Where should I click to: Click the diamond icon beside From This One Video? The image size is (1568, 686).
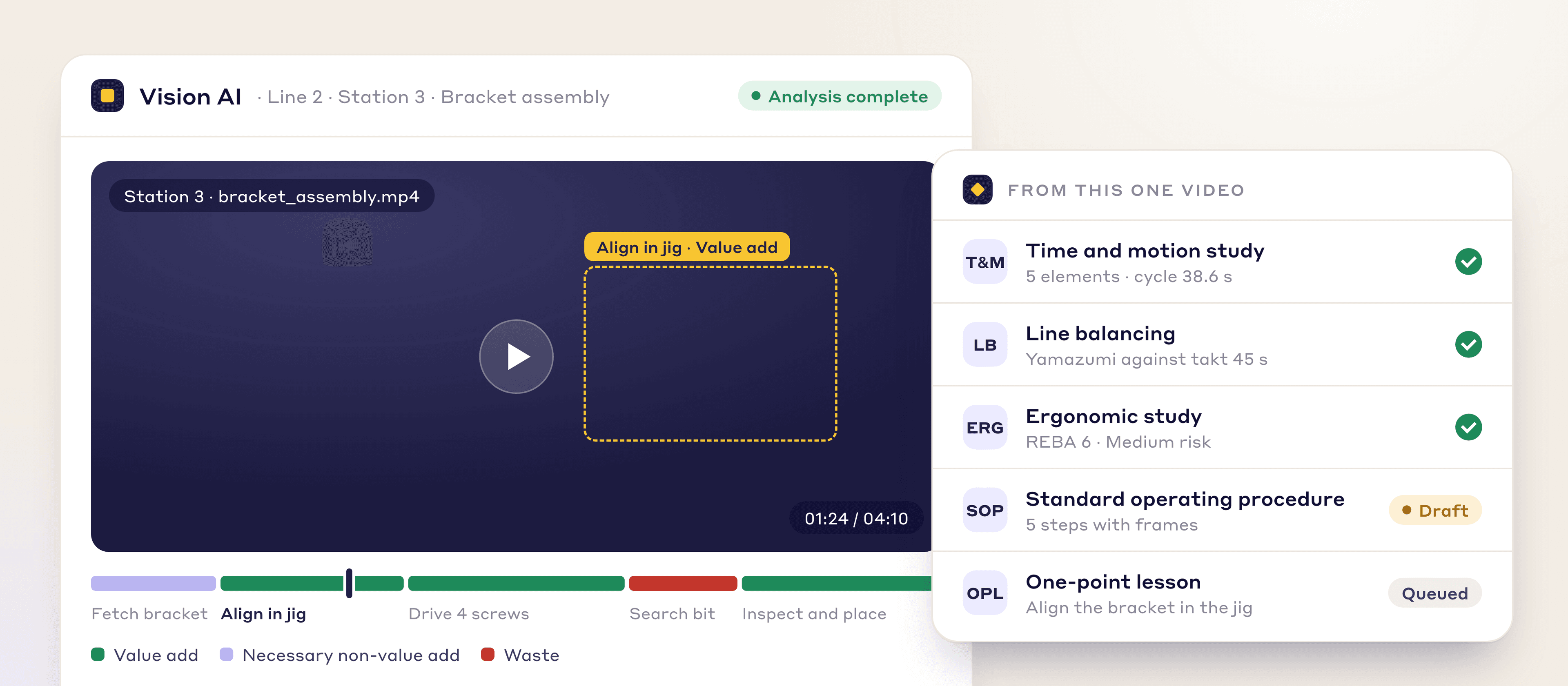pyautogui.click(x=977, y=190)
